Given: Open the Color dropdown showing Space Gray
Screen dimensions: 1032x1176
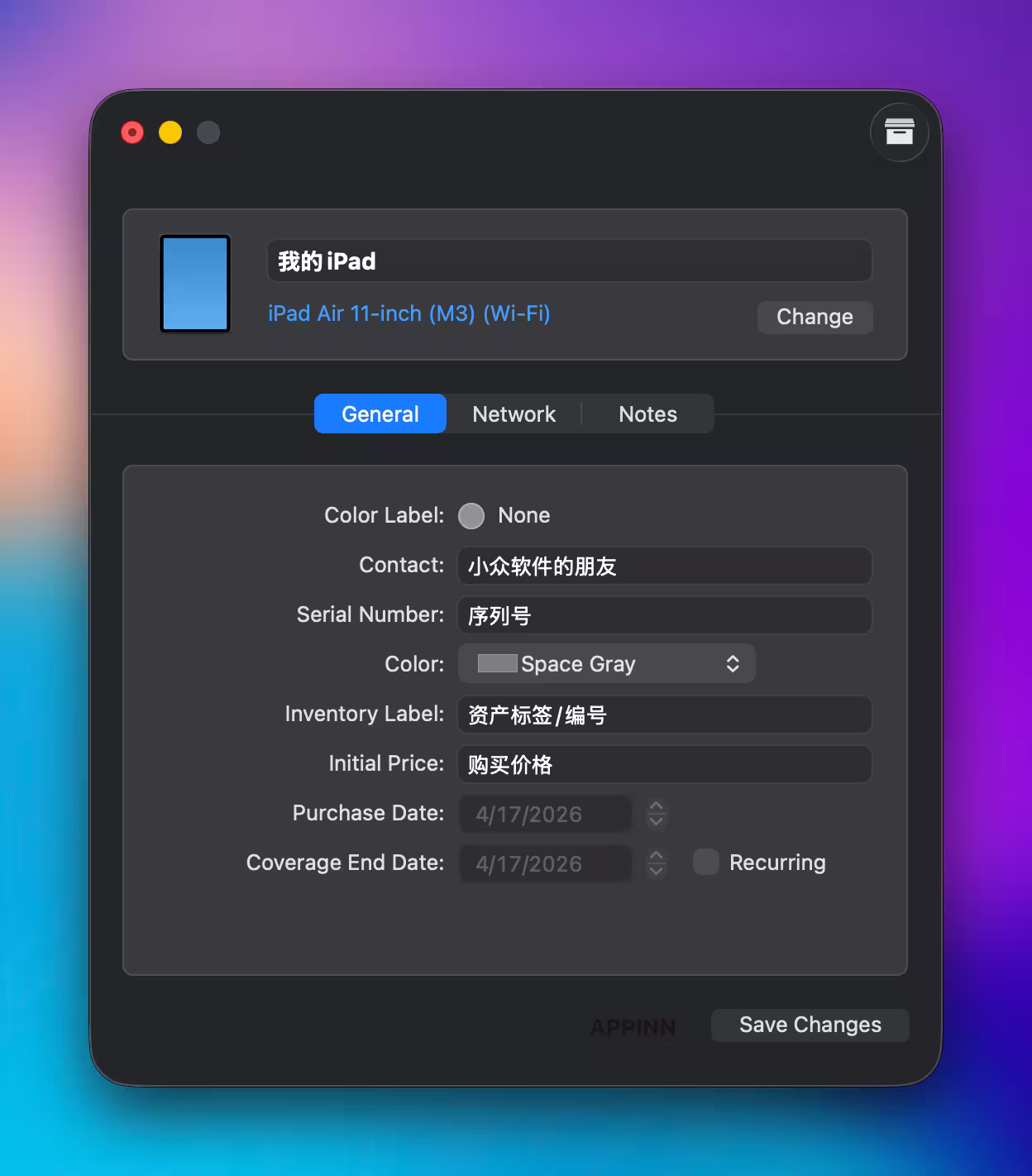Looking at the screenshot, I should pyautogui.click(x=606, y=663).
